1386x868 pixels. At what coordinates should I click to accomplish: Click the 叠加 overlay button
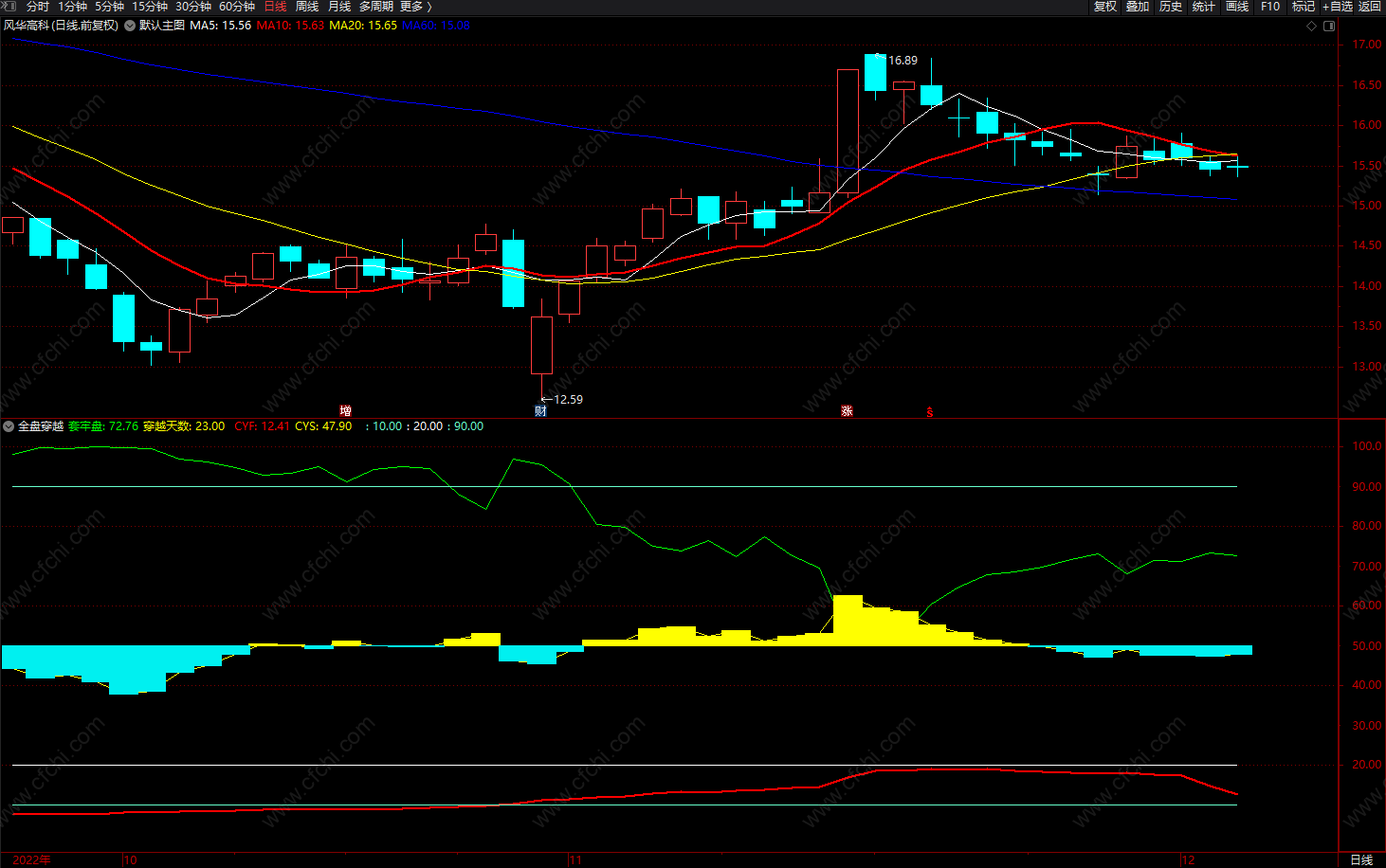[x=1138, y=7]
